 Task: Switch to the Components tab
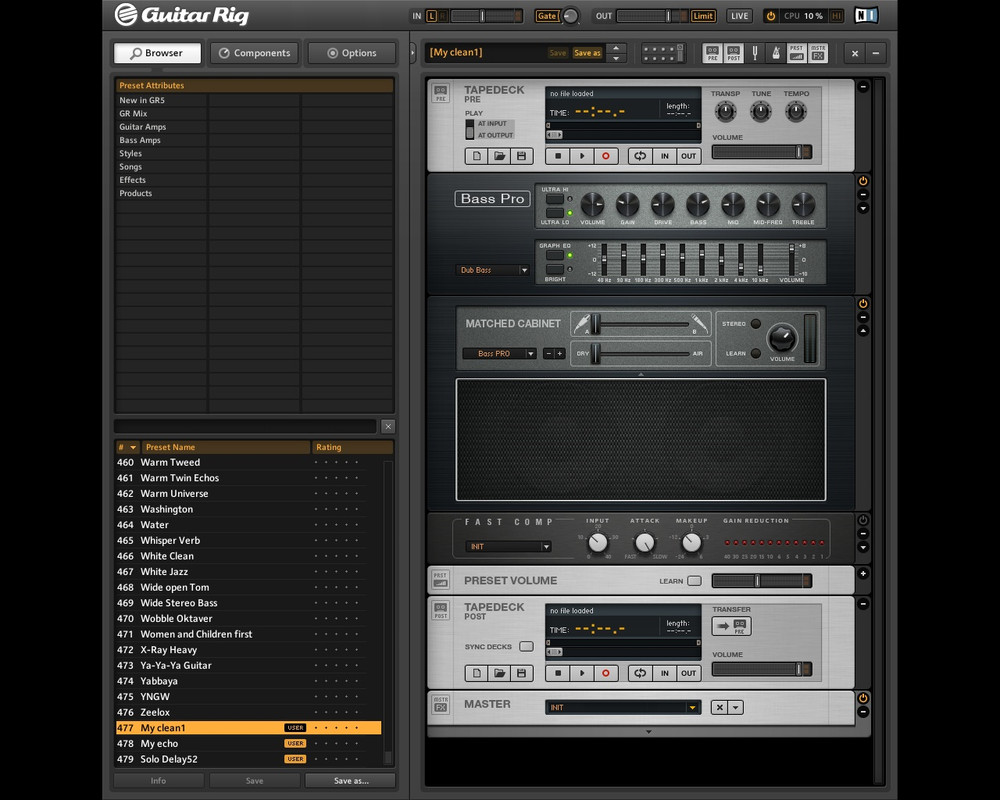[x=254, y=53]
